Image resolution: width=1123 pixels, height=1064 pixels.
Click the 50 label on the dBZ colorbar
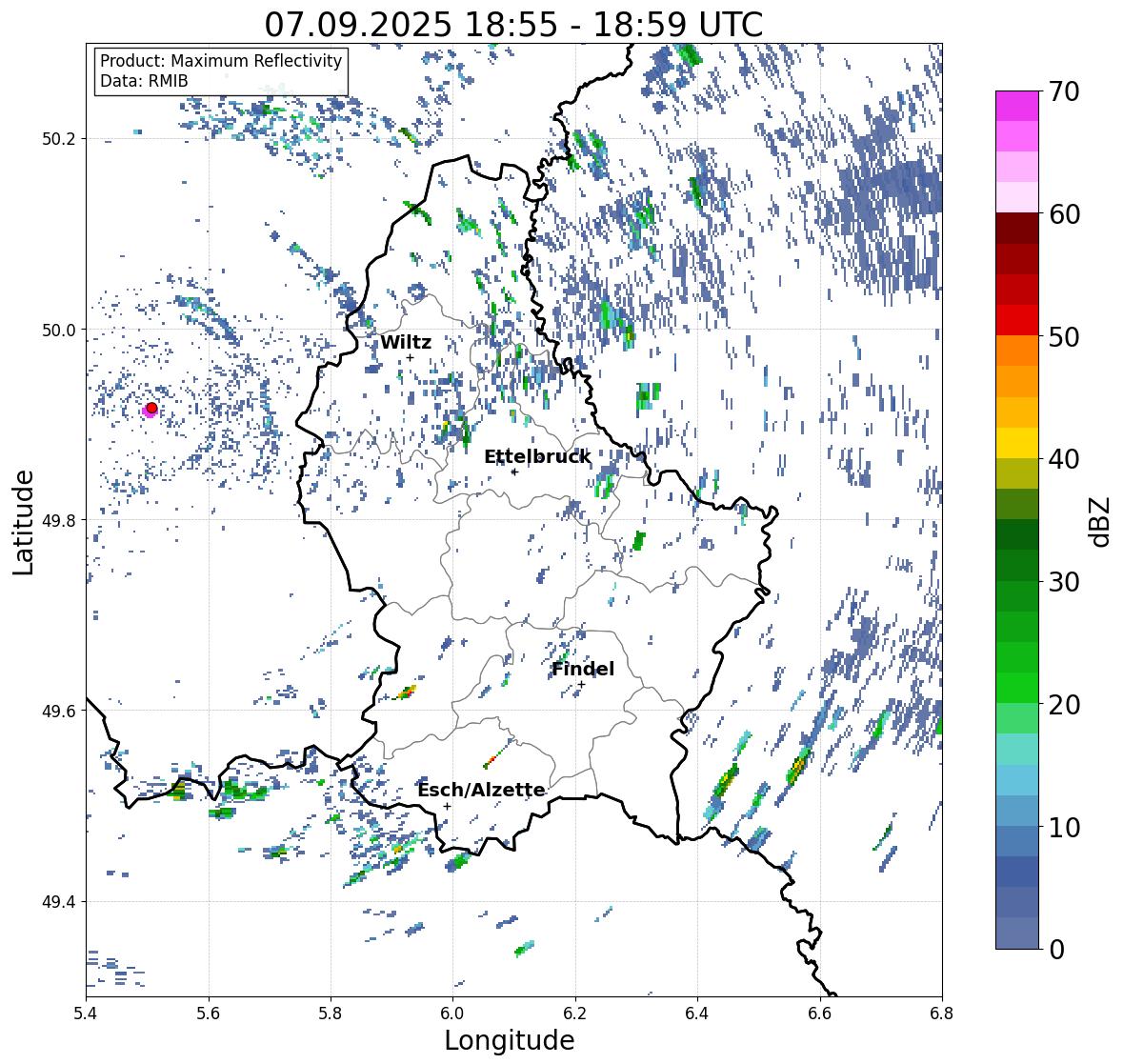point(1064,336)
